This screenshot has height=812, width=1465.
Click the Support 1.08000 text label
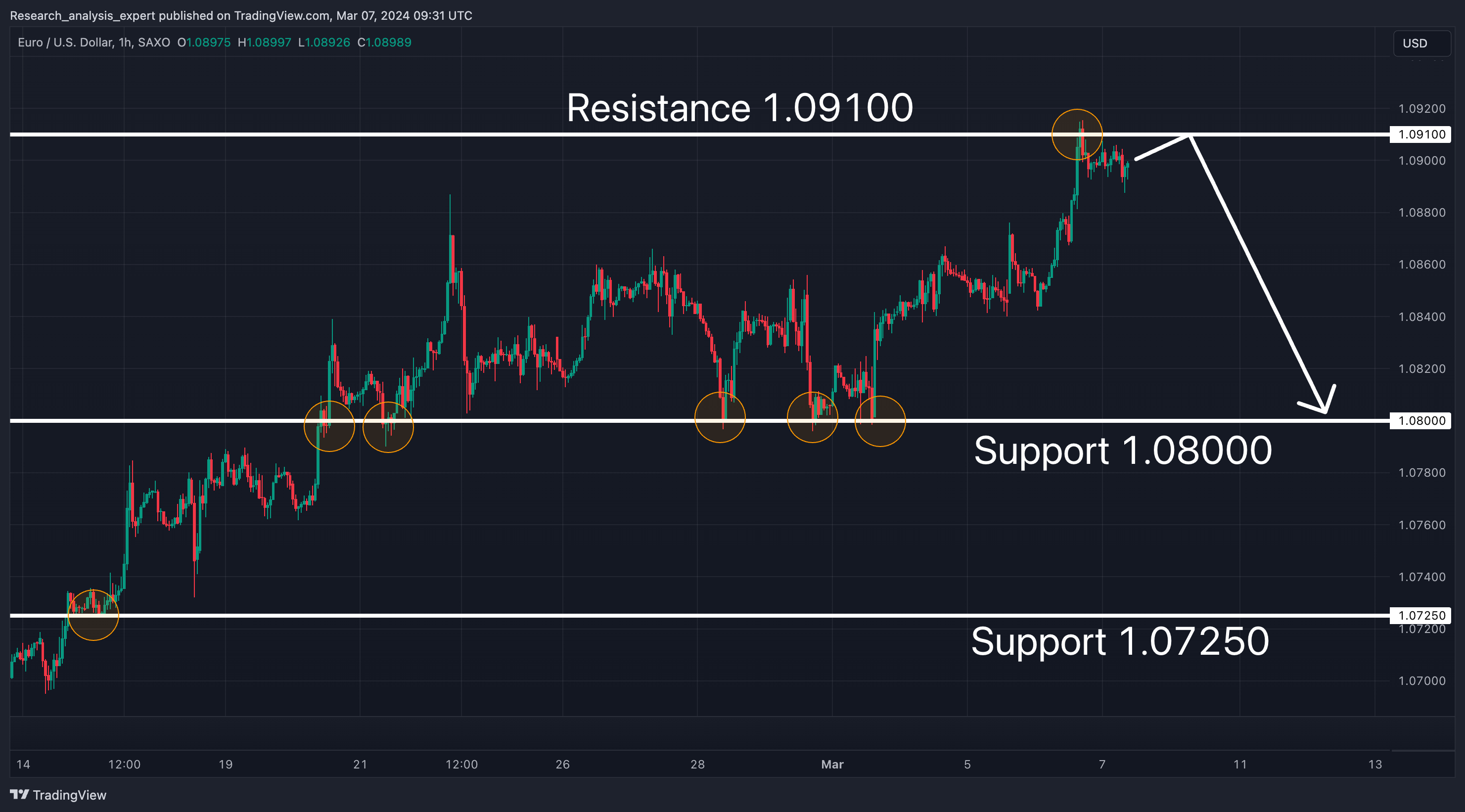[1123, 451]
